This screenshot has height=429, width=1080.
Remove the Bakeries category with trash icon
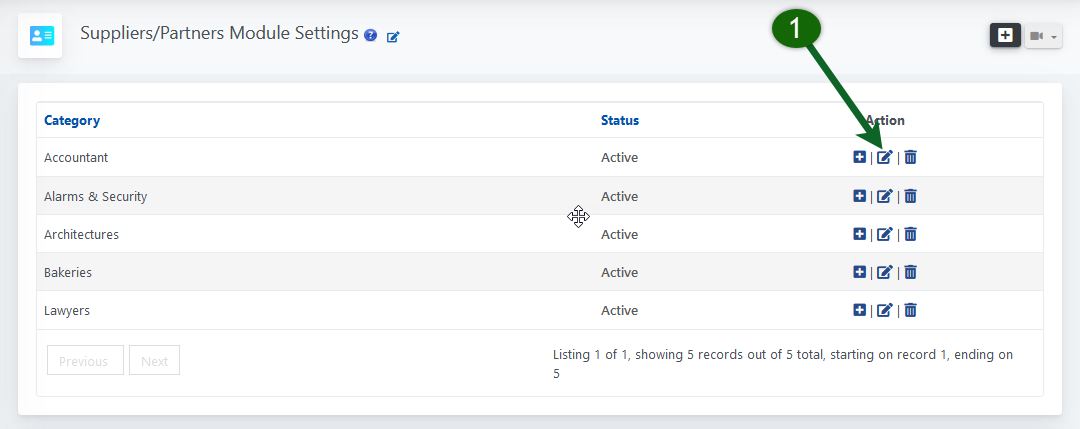click(x=910, y=272)
